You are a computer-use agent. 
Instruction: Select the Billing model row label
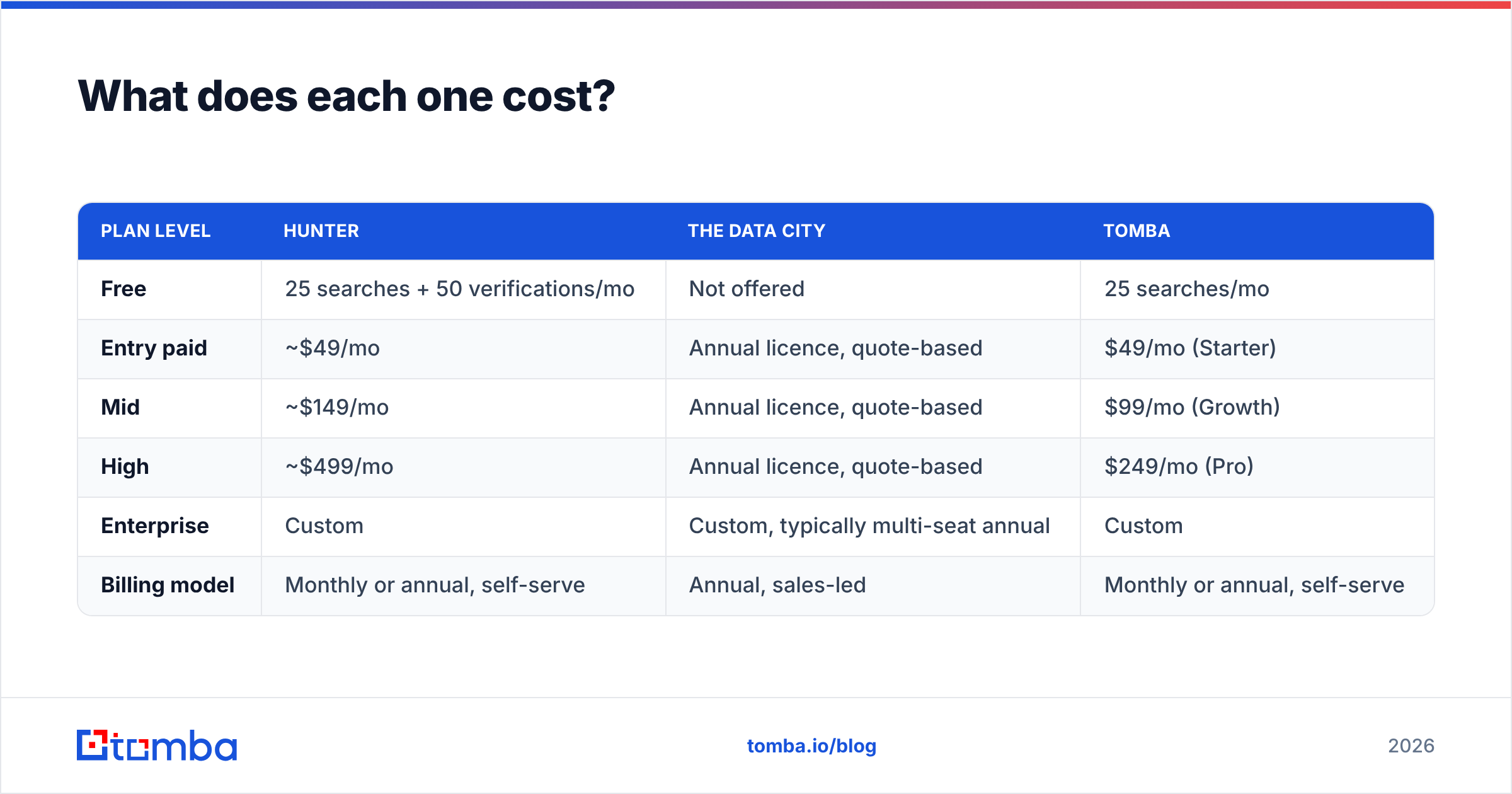pyautogui.click(x=168, y=585)
